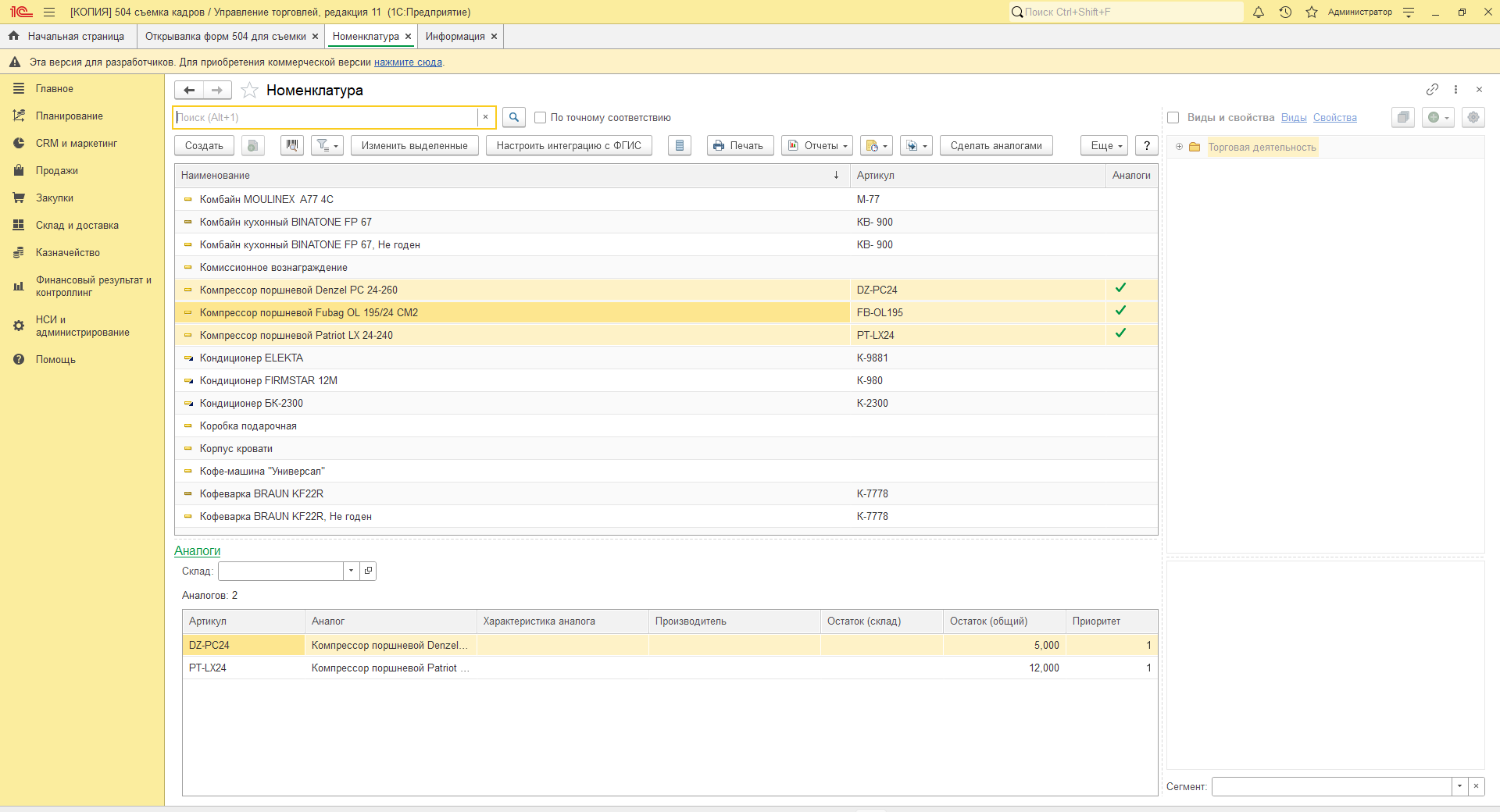
Task: Open the filter funnel dropdown
Action: coord(327,145)
